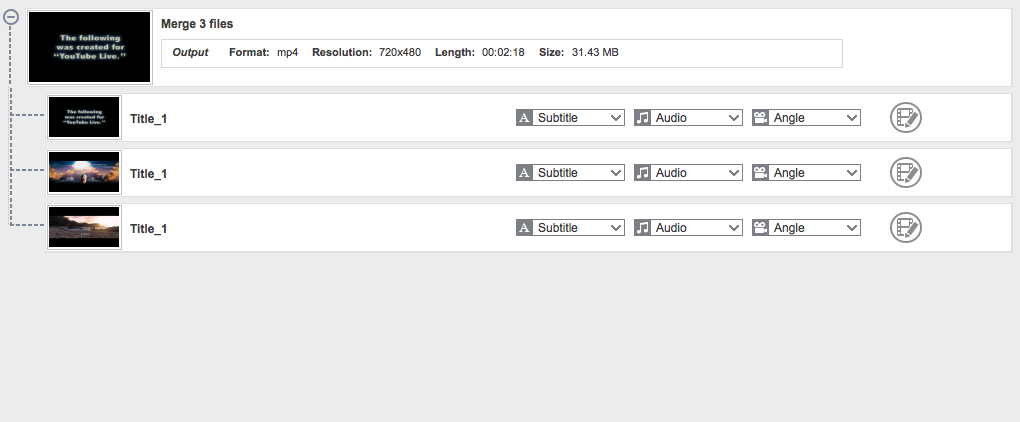Collapse the Merge 3 files group
Screen dimensions: 1020x422
12,17
